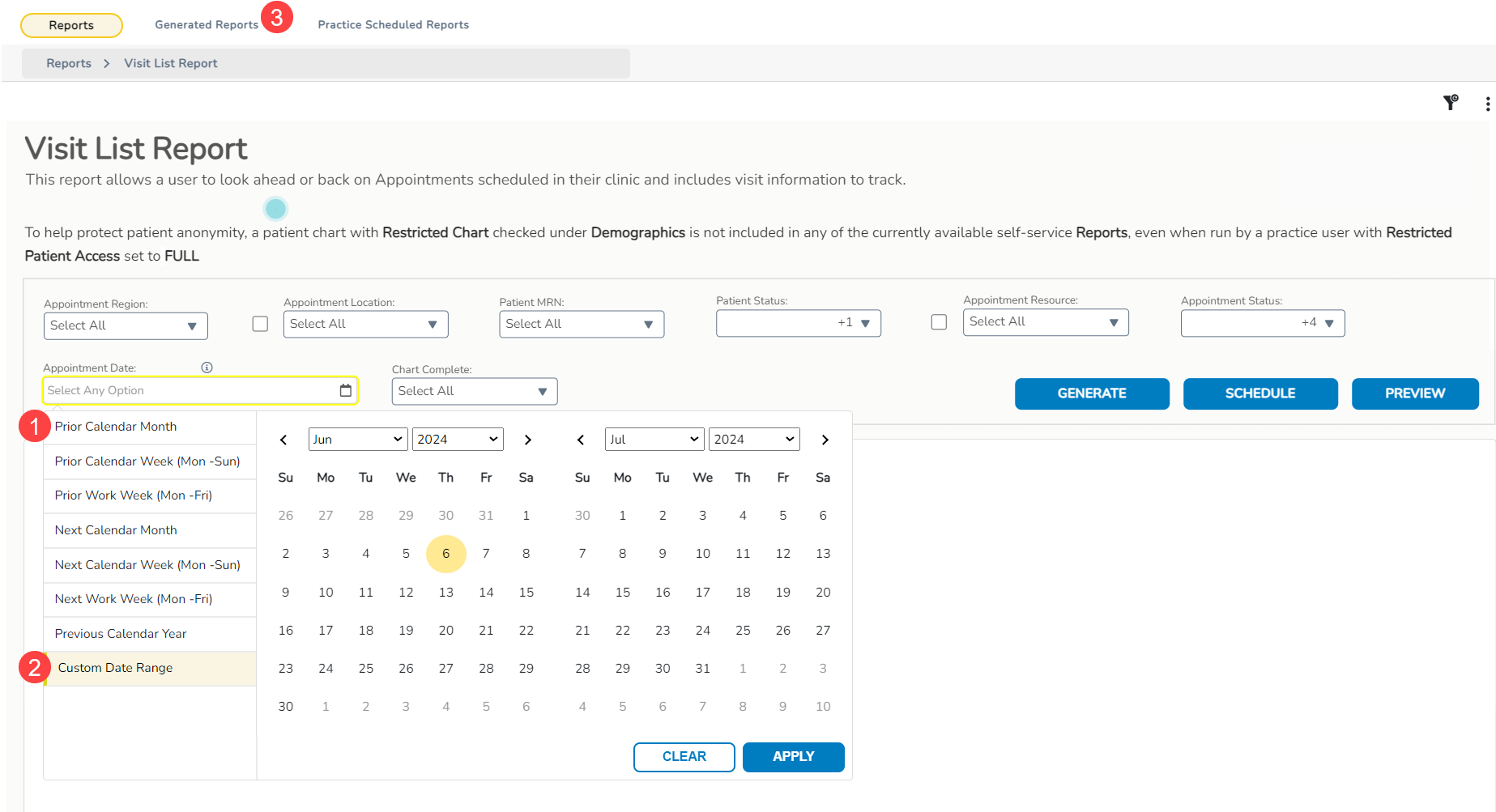The image size is (1496, 812).
Task: Go to previous month on June calendar
Action: [283, 440]
